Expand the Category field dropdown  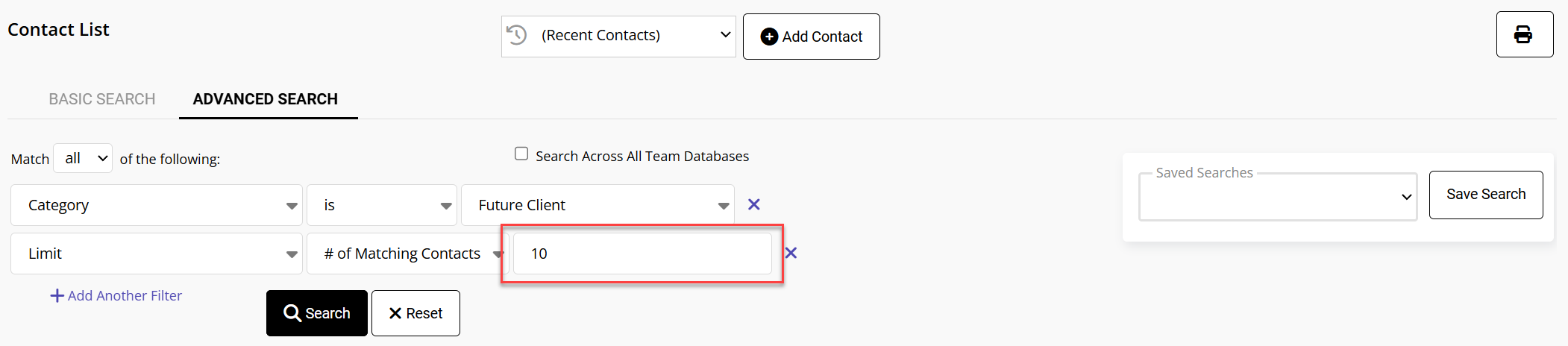click(157, 205)
